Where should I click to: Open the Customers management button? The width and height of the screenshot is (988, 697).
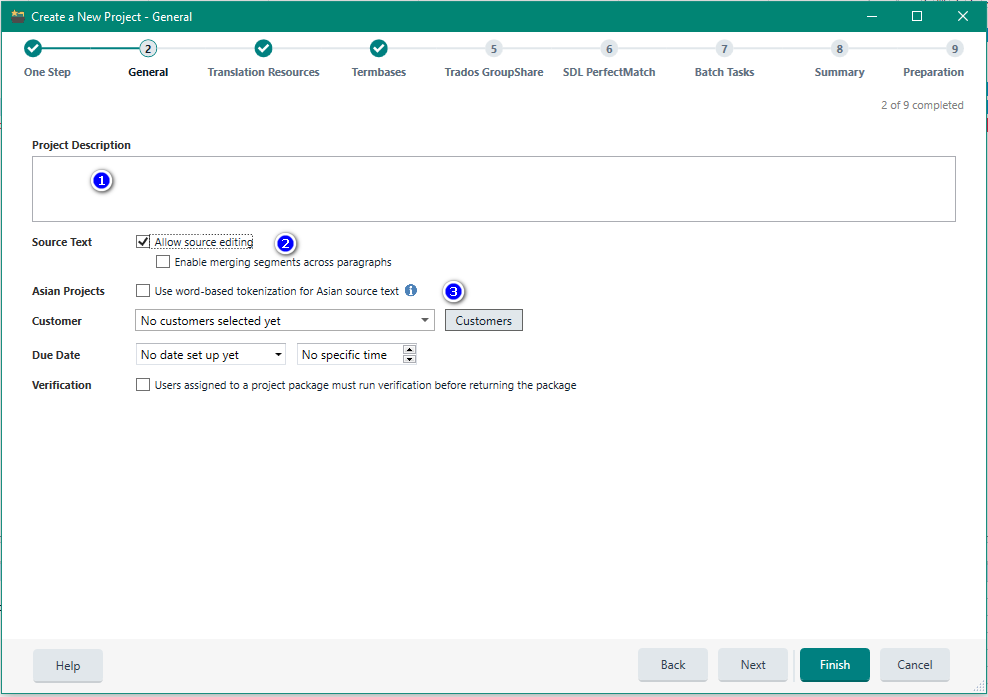484,321
